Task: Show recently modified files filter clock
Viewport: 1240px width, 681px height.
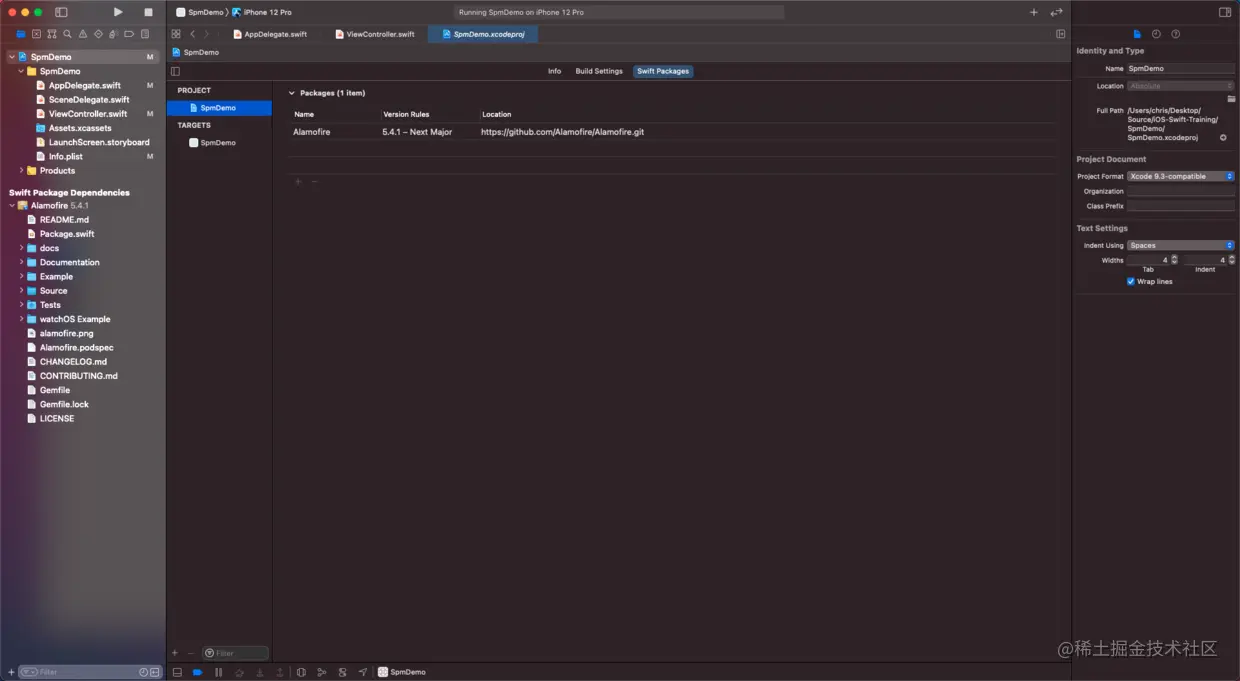Action: point(144,672)
